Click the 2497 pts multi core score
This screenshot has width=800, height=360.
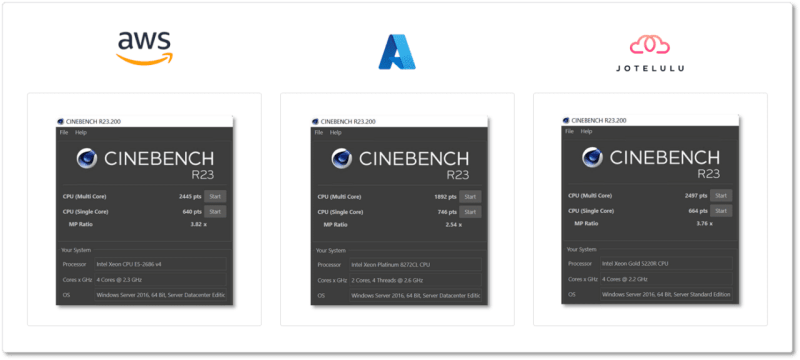pyautogui.click(x=696, y=195)
